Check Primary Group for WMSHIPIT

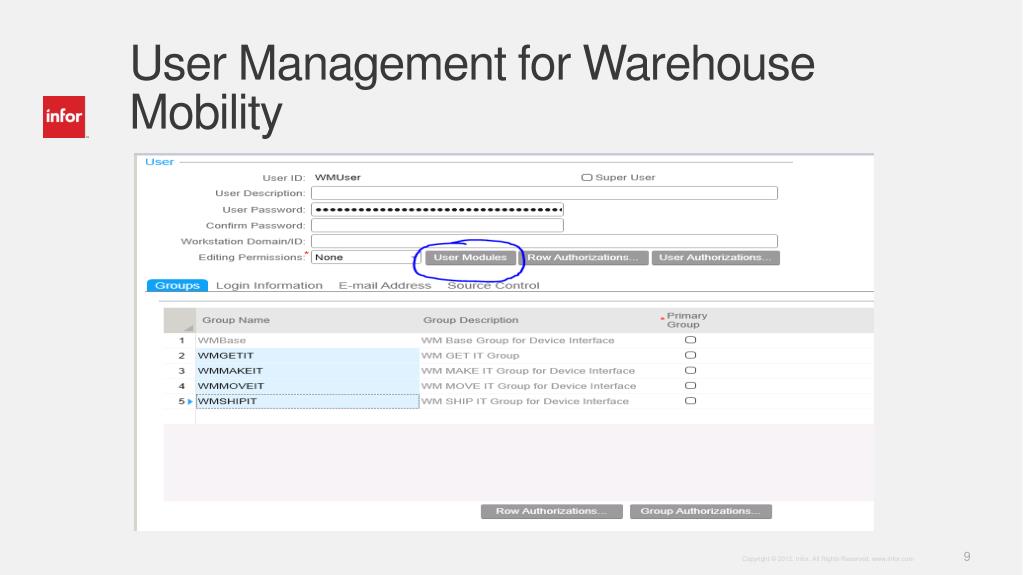click(x=690, y=401)
